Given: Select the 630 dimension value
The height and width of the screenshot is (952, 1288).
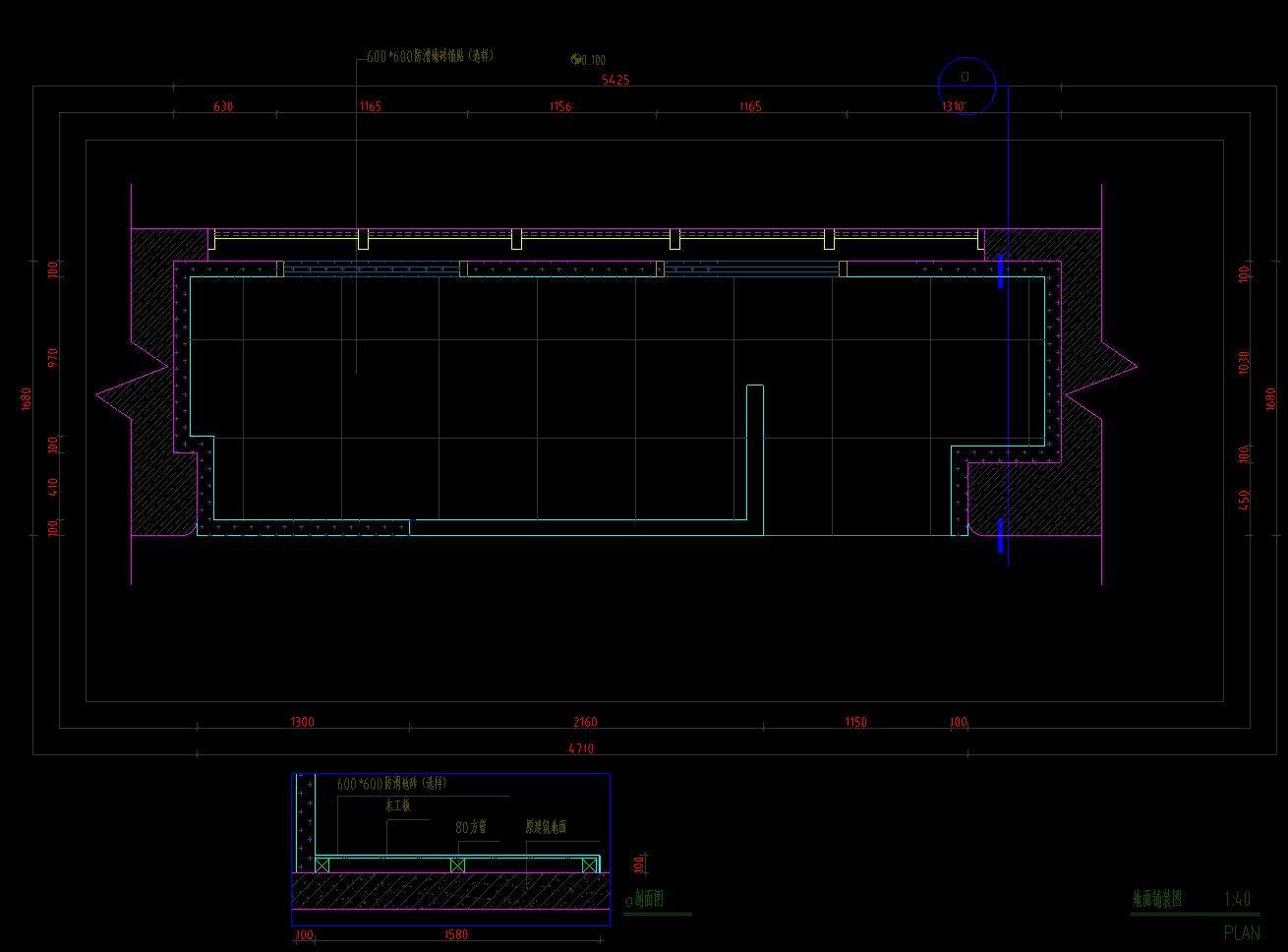Looking at the screenshot, I should [223, 106].
